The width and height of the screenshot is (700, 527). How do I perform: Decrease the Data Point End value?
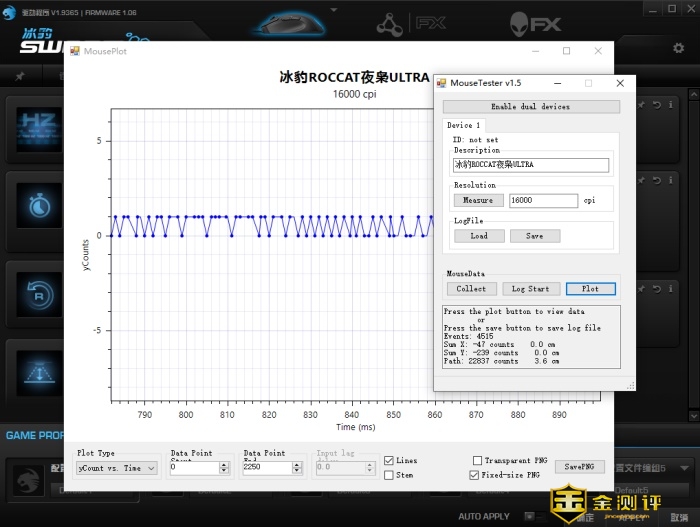click(x=298, y=471)
